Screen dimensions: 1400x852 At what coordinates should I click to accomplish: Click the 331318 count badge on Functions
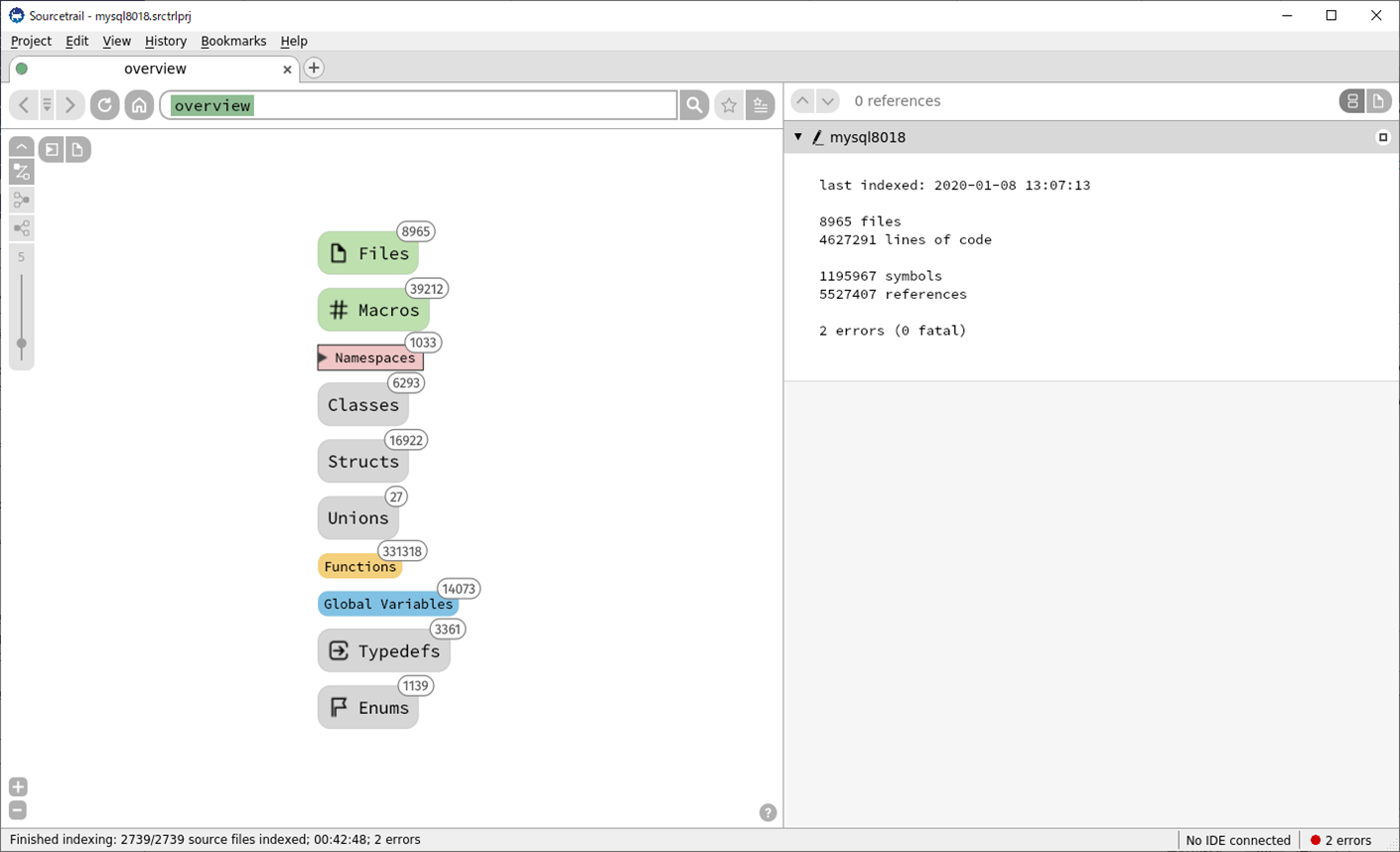pyautogui.click(x=402, y=551)
